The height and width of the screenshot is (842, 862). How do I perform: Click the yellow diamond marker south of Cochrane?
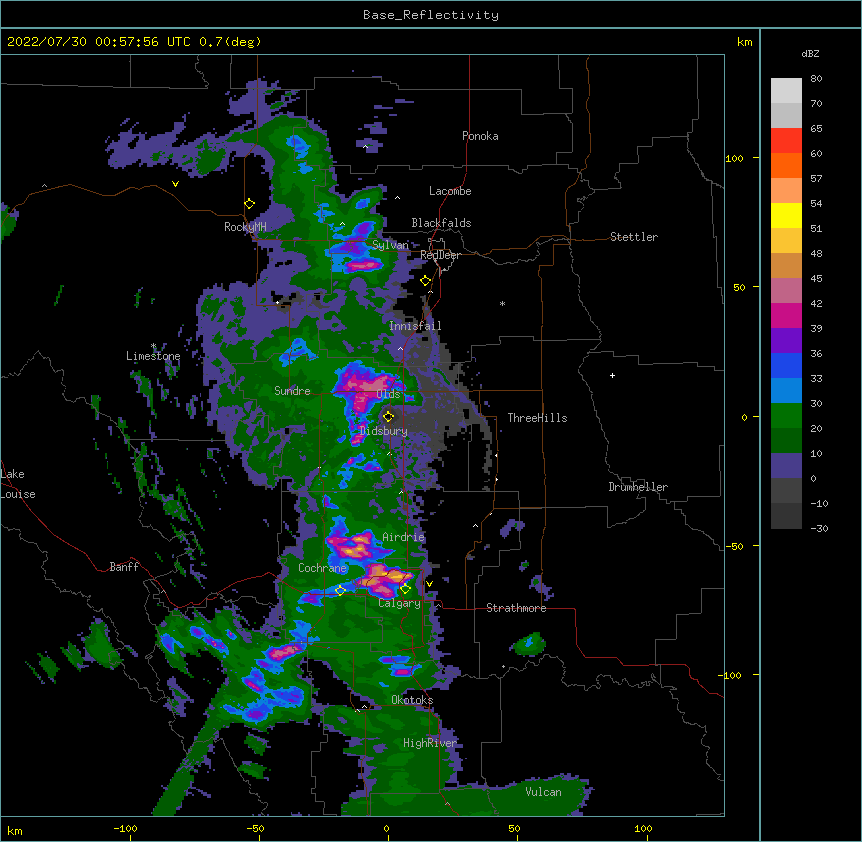(x=340, y=590)
